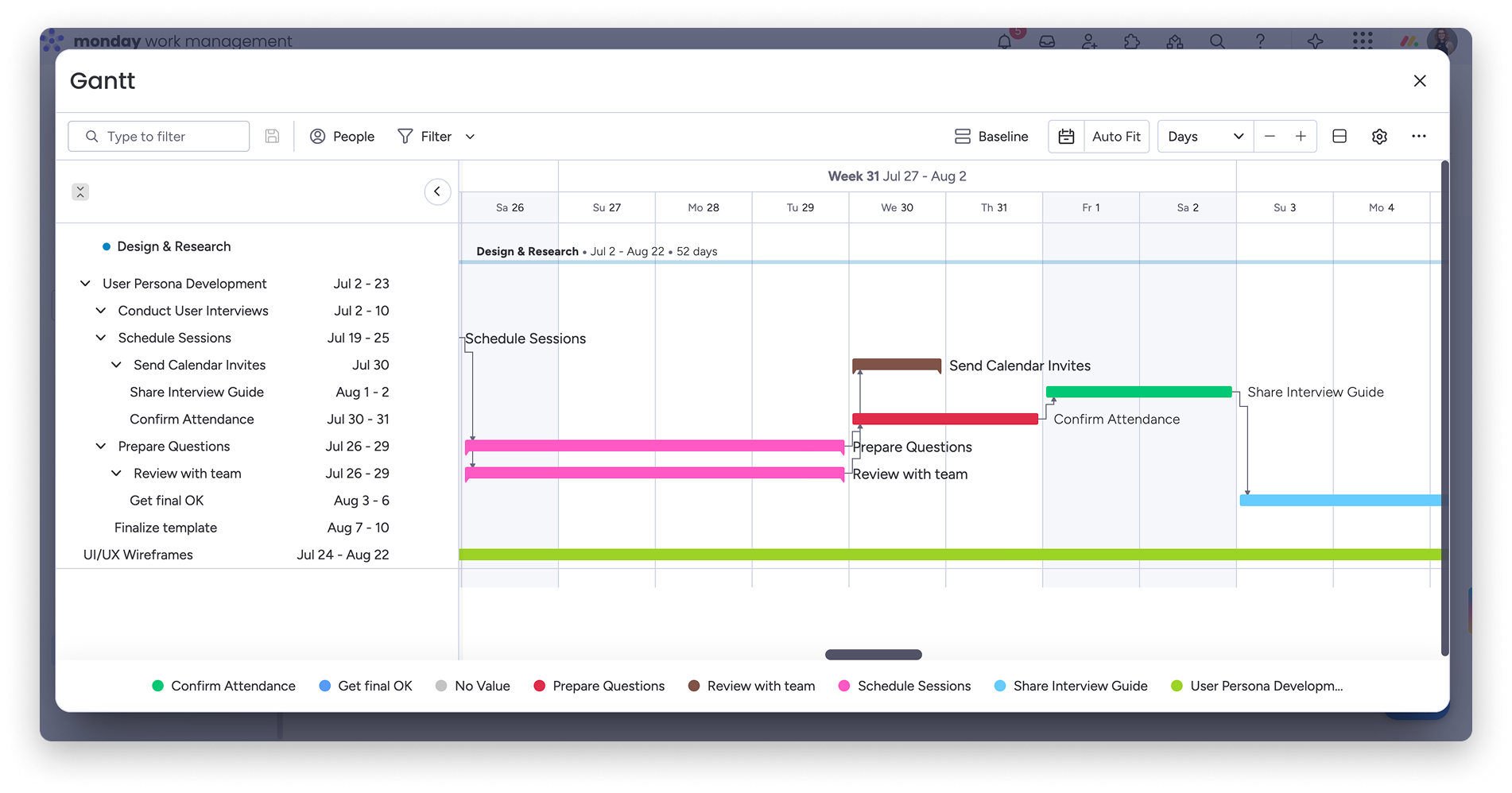This screenshot has height=793, width=1512.
Task: Zoom out with the minus icon
Action: point(1270,137)
